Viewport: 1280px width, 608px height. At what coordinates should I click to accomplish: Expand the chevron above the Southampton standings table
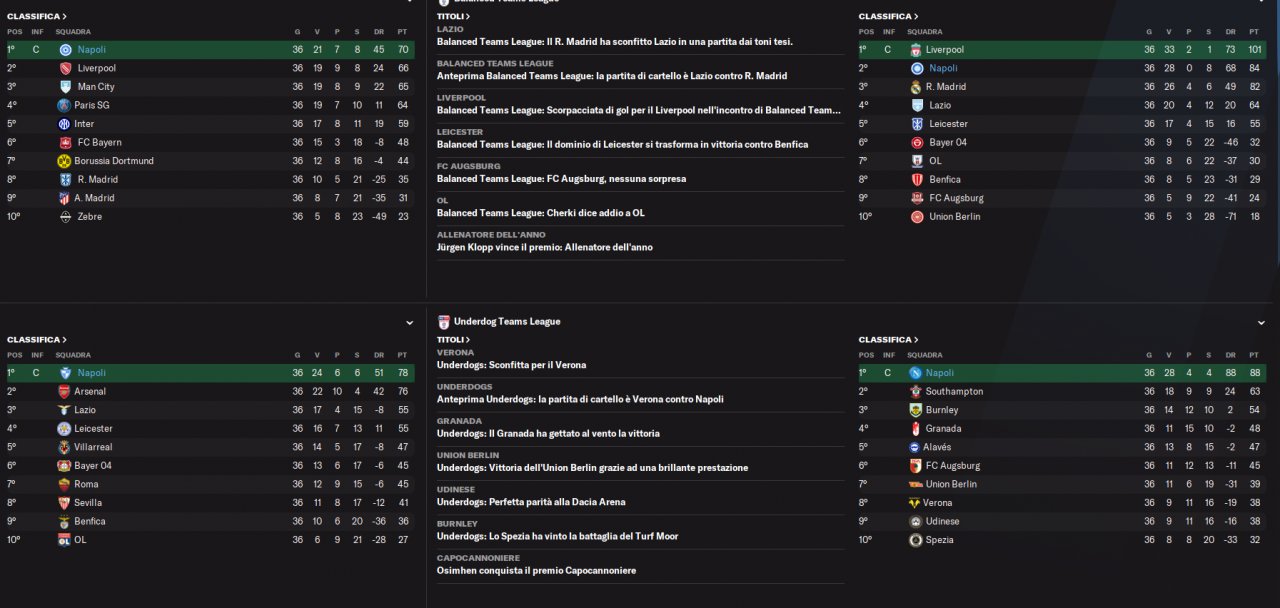(1261, 323)
